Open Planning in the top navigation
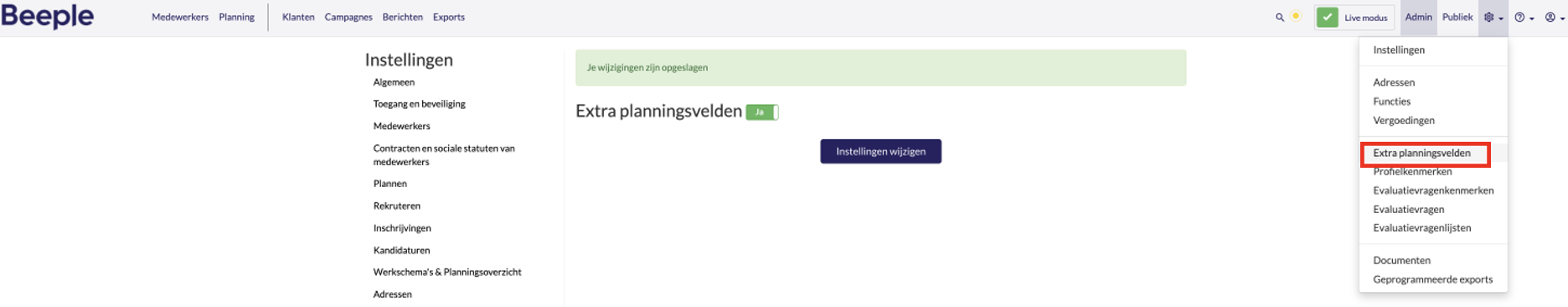The height and width of the screenshot is (307, 1568). 236,17
